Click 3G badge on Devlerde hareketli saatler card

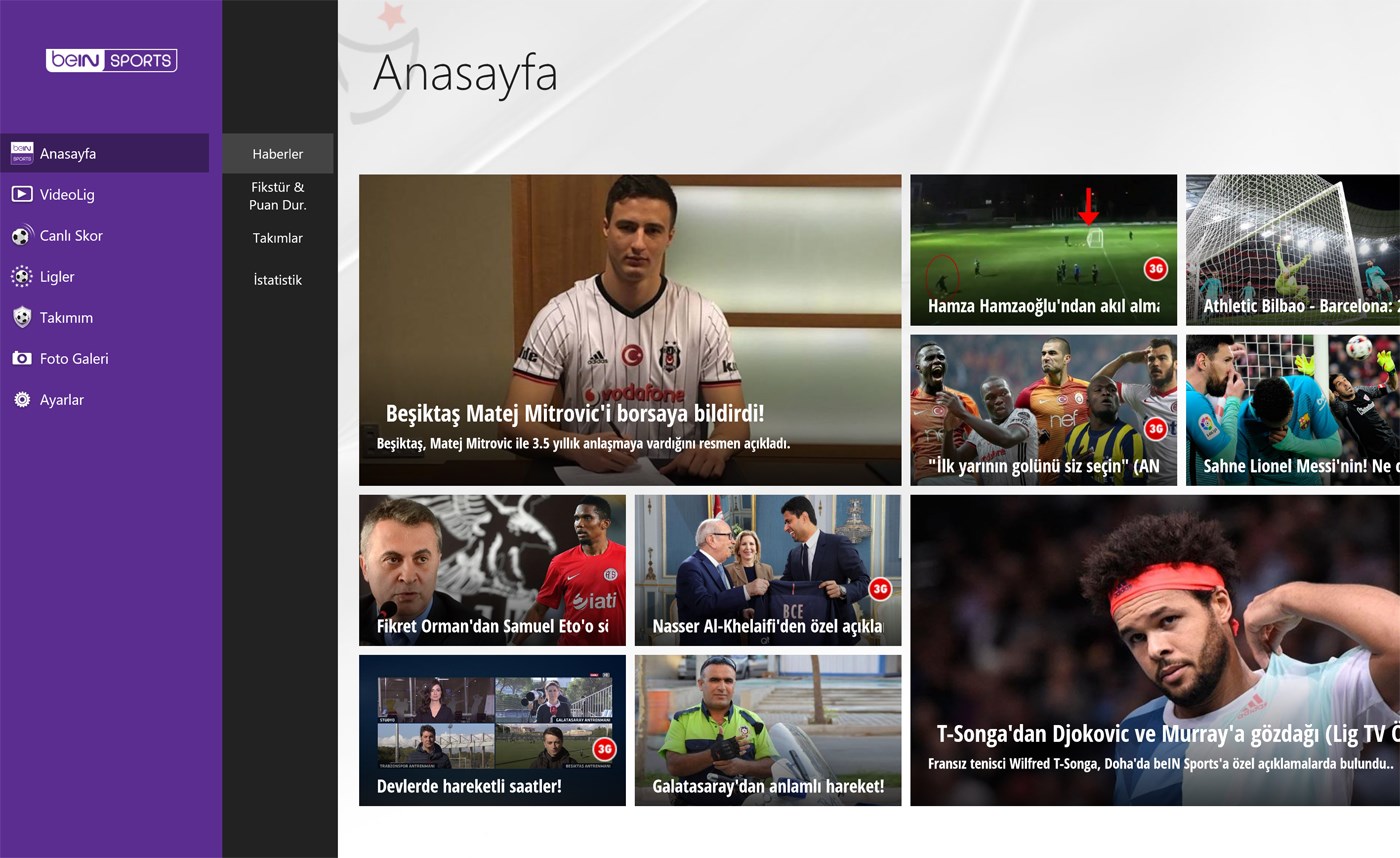coord(604,749)
